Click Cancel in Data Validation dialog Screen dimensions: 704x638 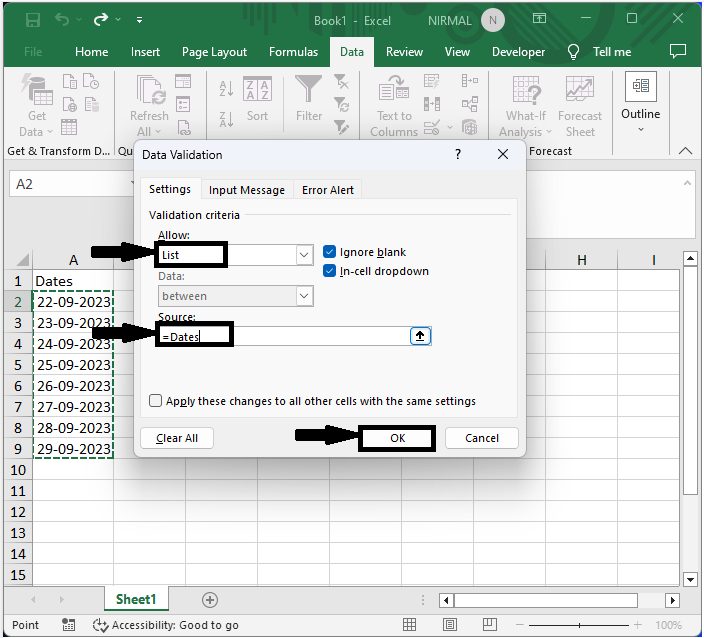pos(482,438)
